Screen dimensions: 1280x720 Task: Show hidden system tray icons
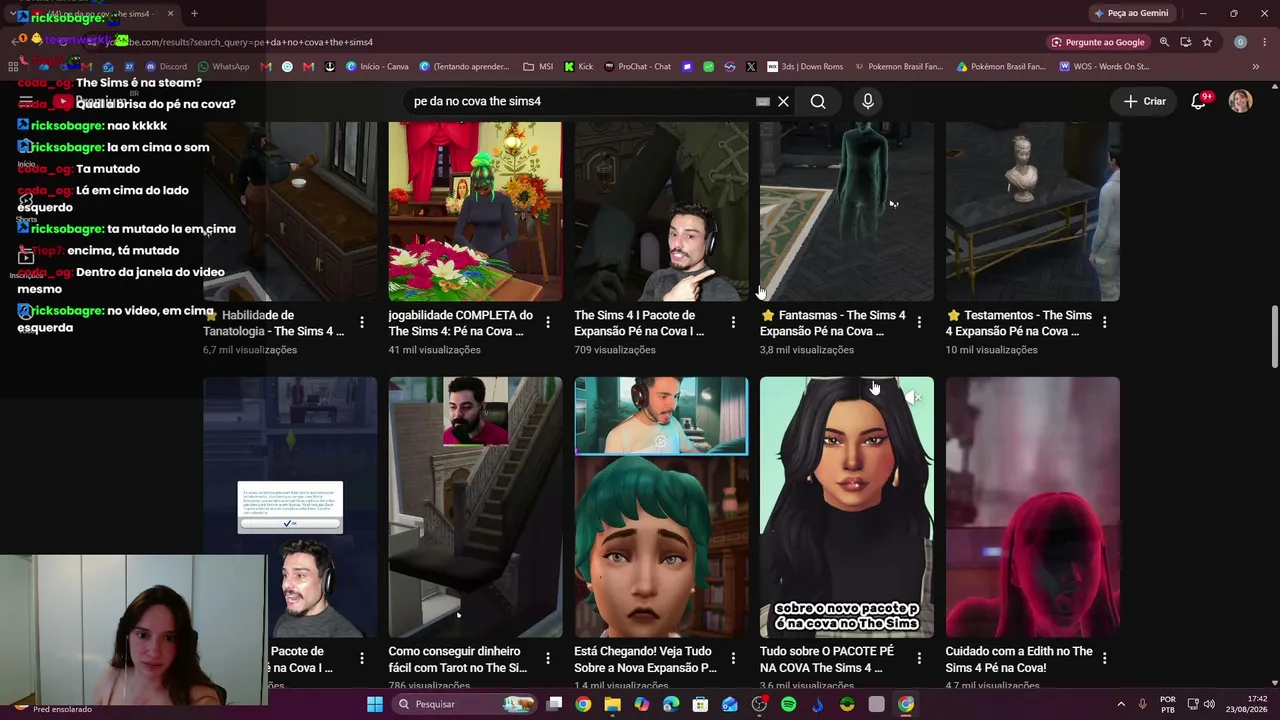pyautogui.click(x=1121, y=704)
